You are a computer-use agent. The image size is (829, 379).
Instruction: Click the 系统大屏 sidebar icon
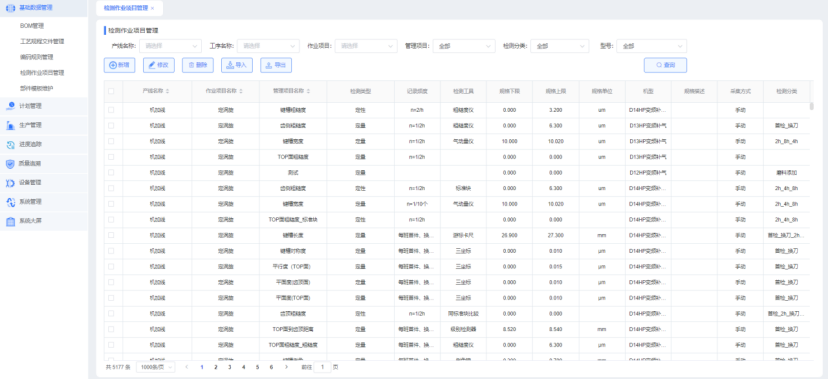click(10, 221)
